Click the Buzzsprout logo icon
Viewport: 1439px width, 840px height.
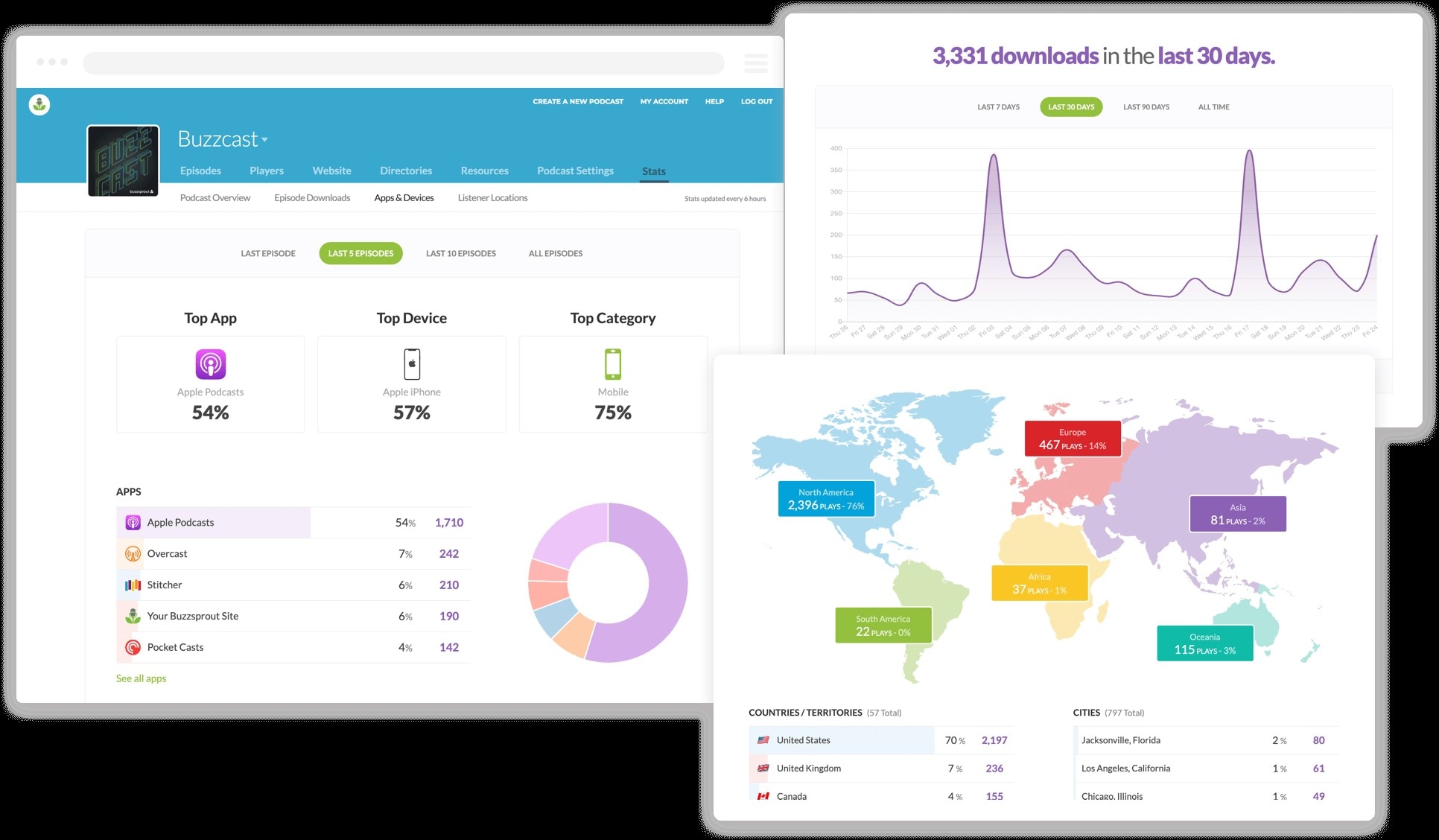(39, 105)
